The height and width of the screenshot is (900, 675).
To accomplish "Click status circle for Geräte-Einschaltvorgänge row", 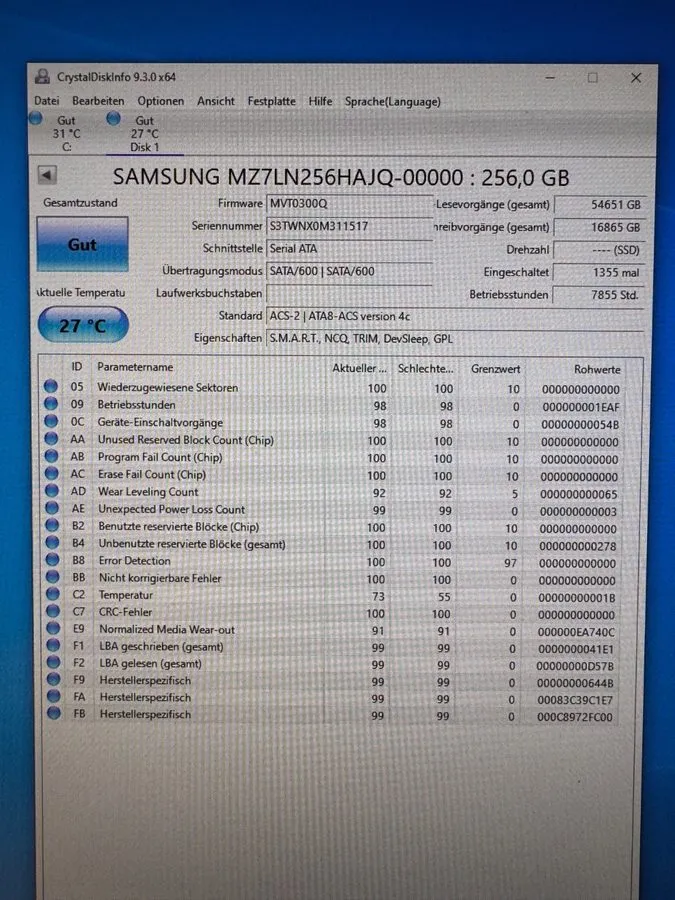I will tap(51, 421).
